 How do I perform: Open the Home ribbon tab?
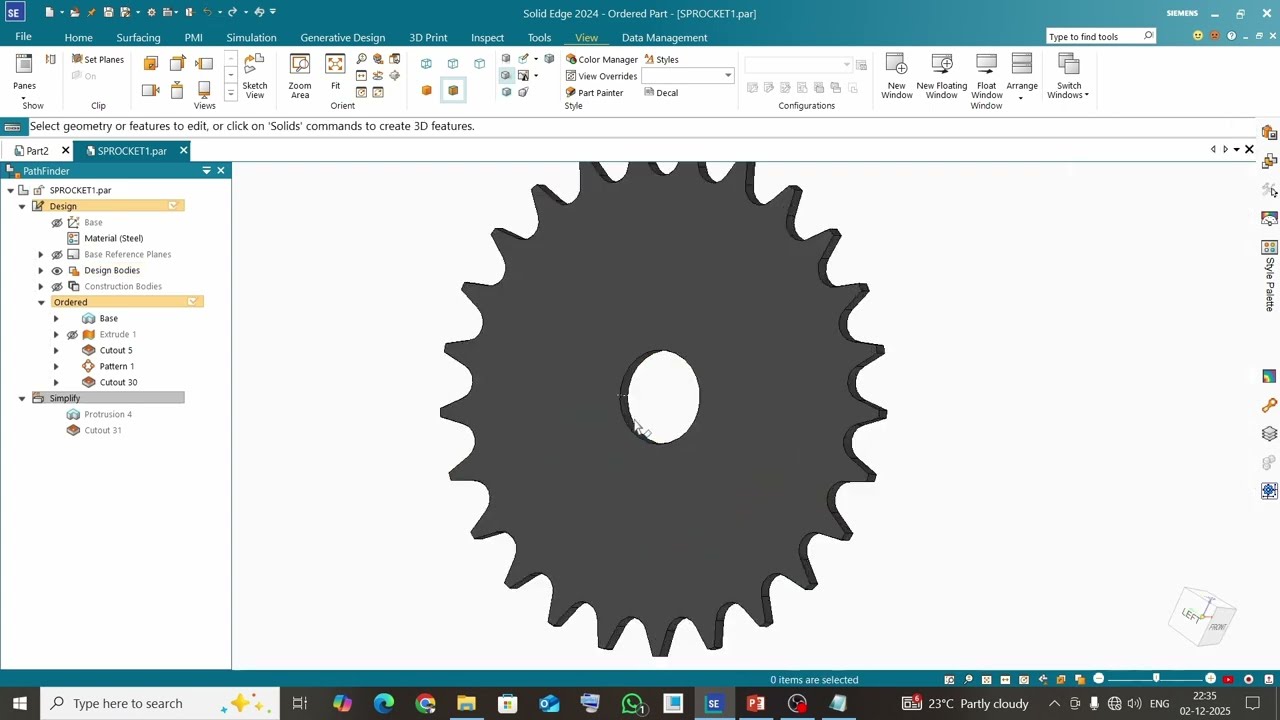point(78,38)
